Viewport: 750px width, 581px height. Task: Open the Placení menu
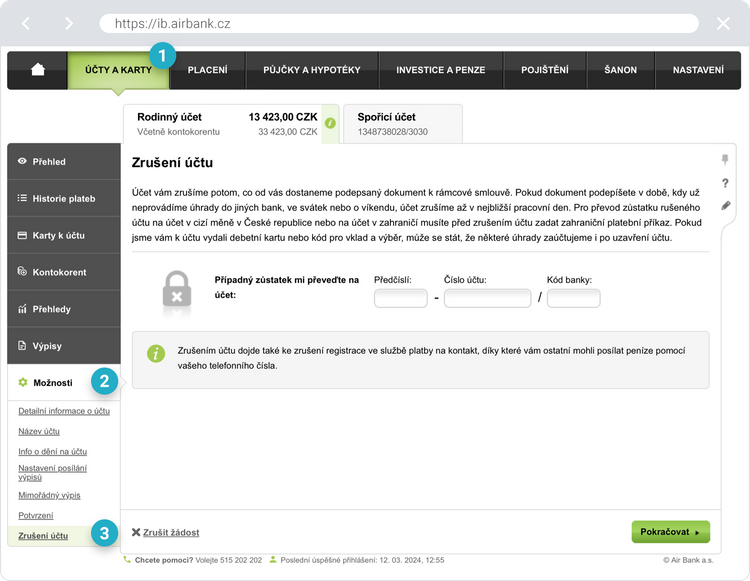207,70
